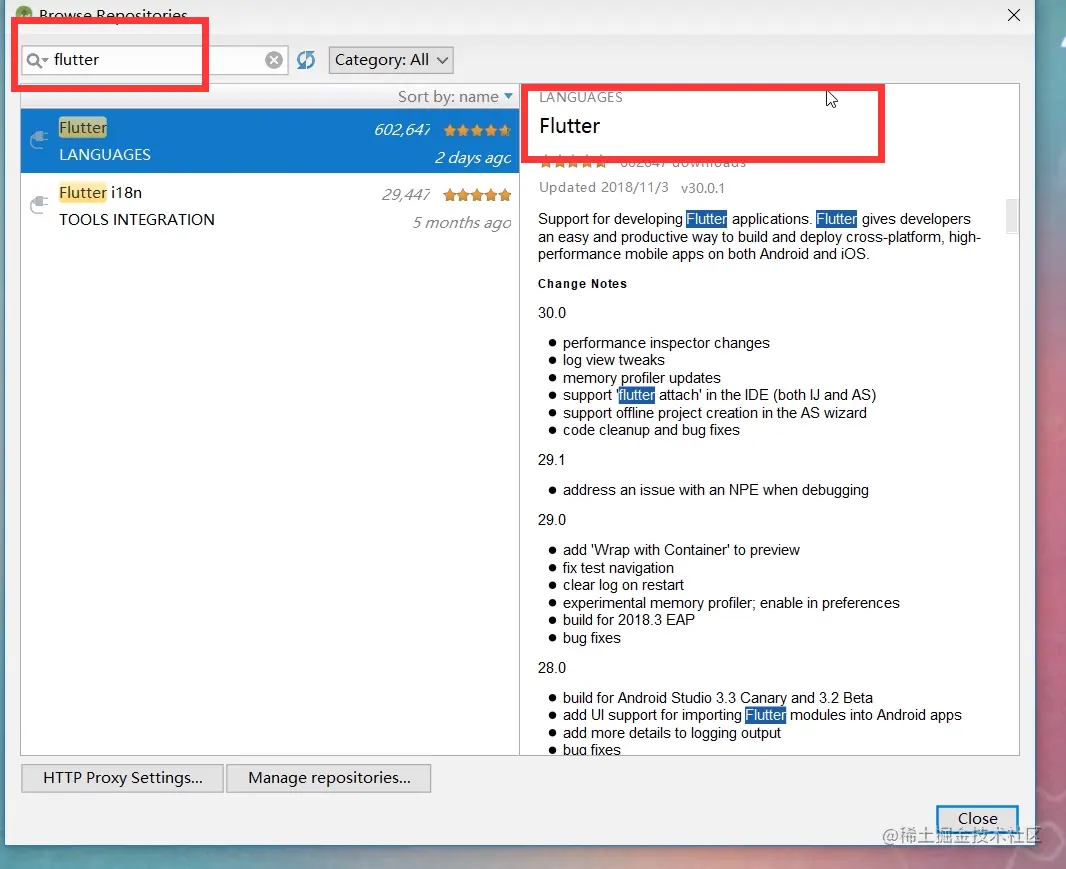Click the Flutter plugin's star rating
Screen dimensions: 1066x869
pos(477,130)
